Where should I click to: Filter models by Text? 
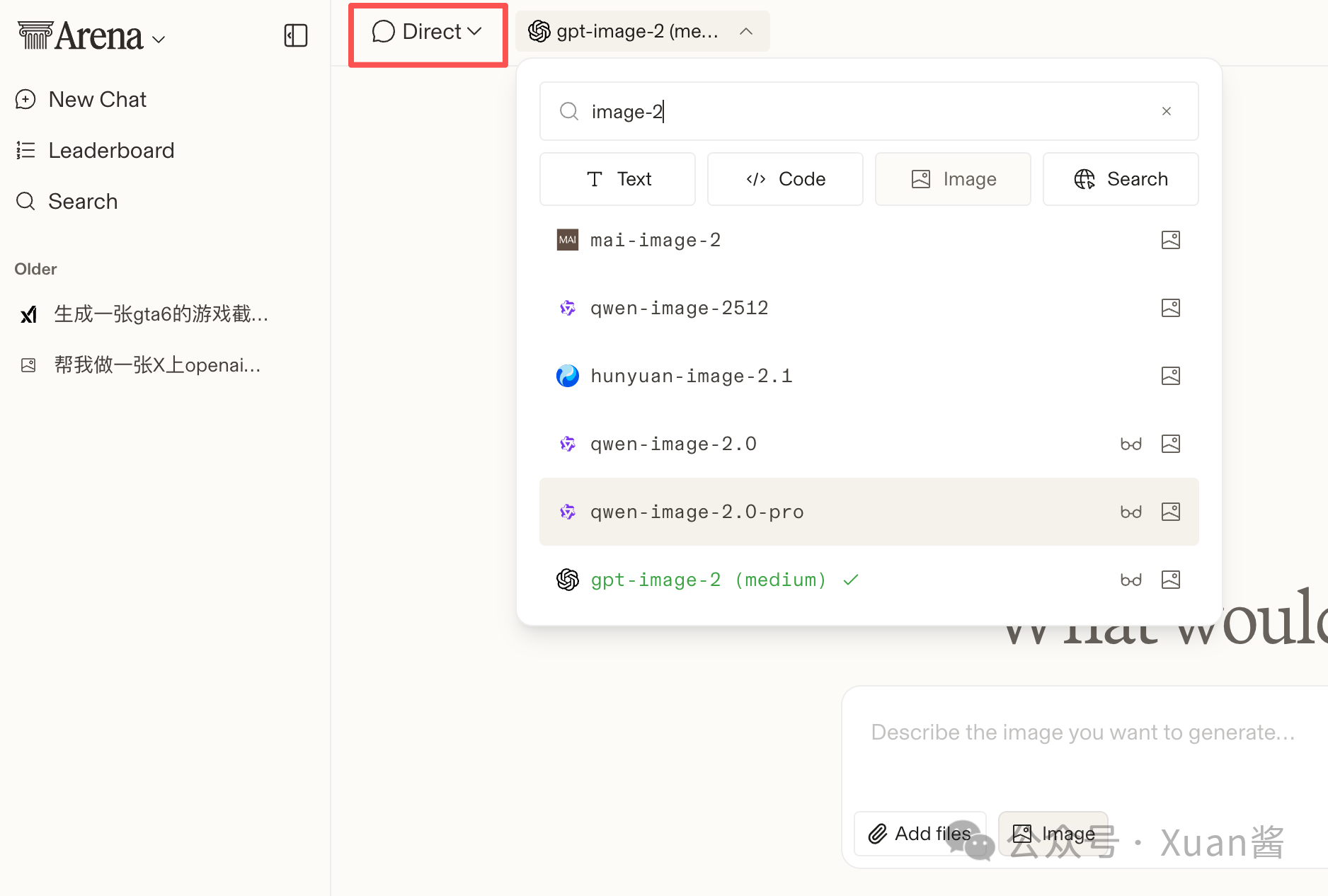tap(617, 179)
